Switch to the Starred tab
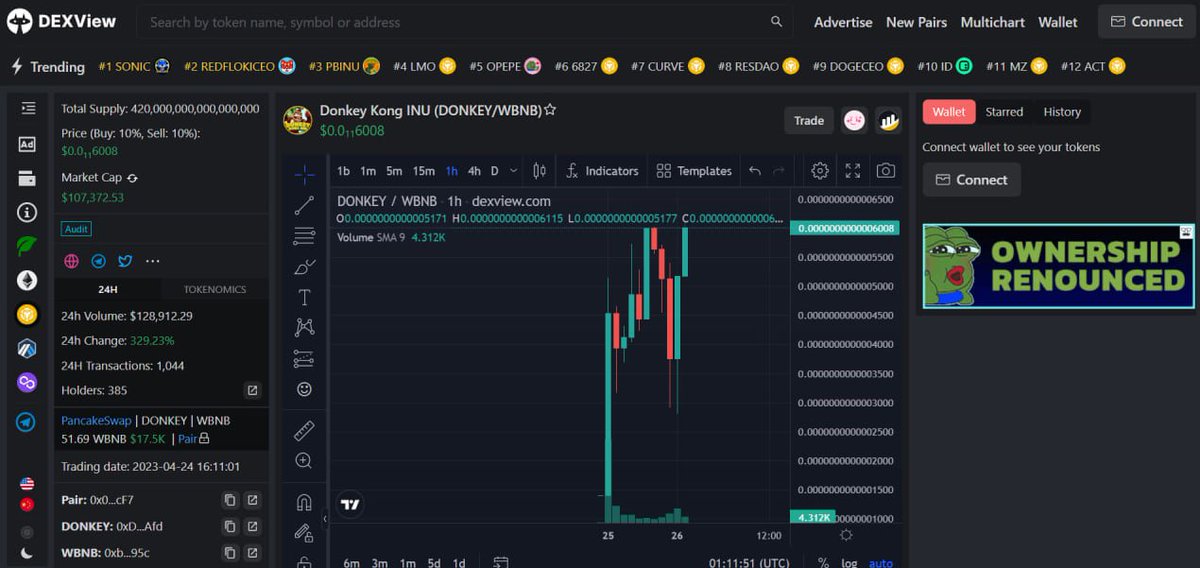1200x568 pixels. 1004,112
